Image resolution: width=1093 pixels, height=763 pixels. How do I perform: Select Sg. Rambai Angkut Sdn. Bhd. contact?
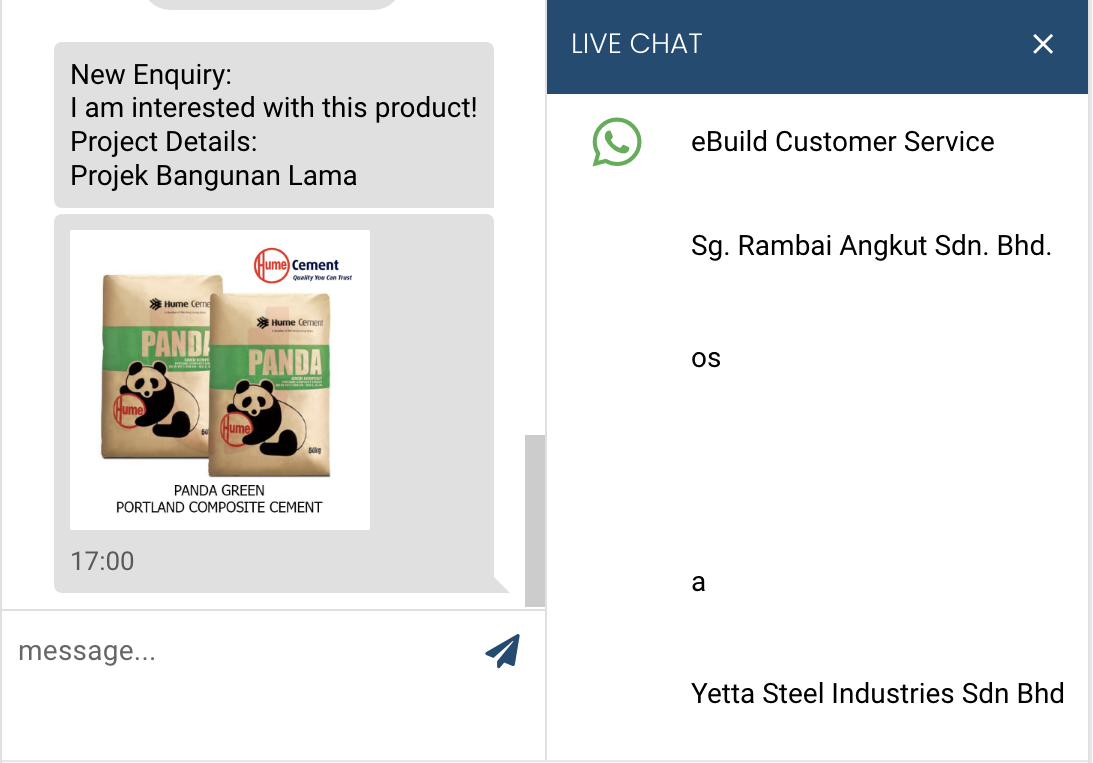(870, 246)
